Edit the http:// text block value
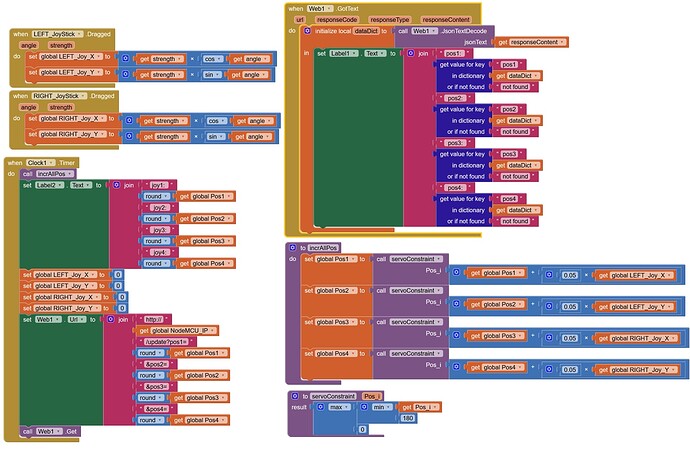690x450 pixels. pyautogui.click(x=154, y=319)
